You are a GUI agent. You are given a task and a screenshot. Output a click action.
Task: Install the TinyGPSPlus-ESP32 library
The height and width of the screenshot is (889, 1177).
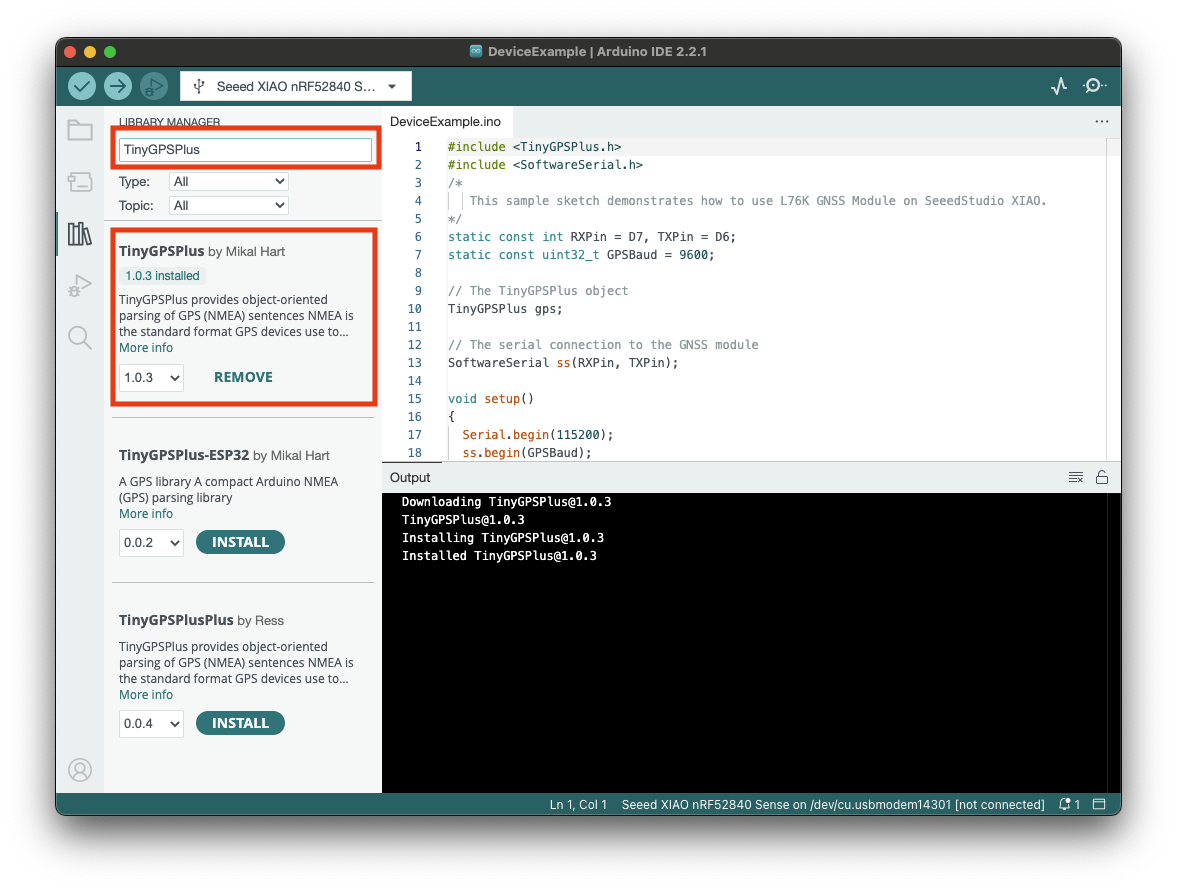click(x=240, y=542)
